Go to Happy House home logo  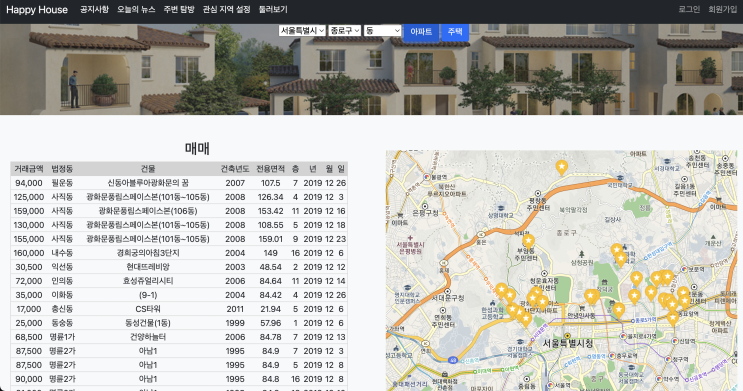[37, 9]
